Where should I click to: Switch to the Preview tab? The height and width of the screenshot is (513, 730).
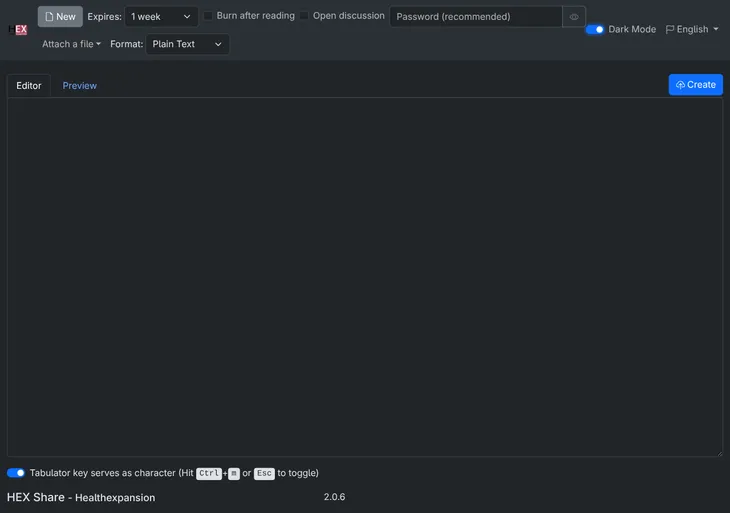click(x=80, y=86)
